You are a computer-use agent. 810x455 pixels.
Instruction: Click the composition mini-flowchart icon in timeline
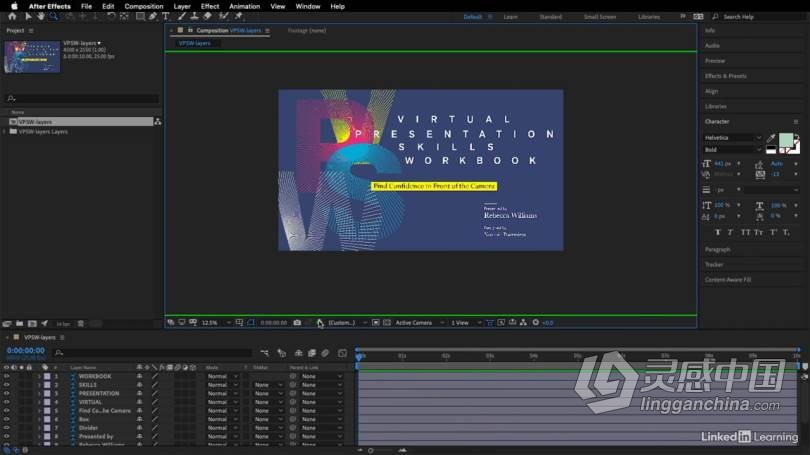pos(264,353)
